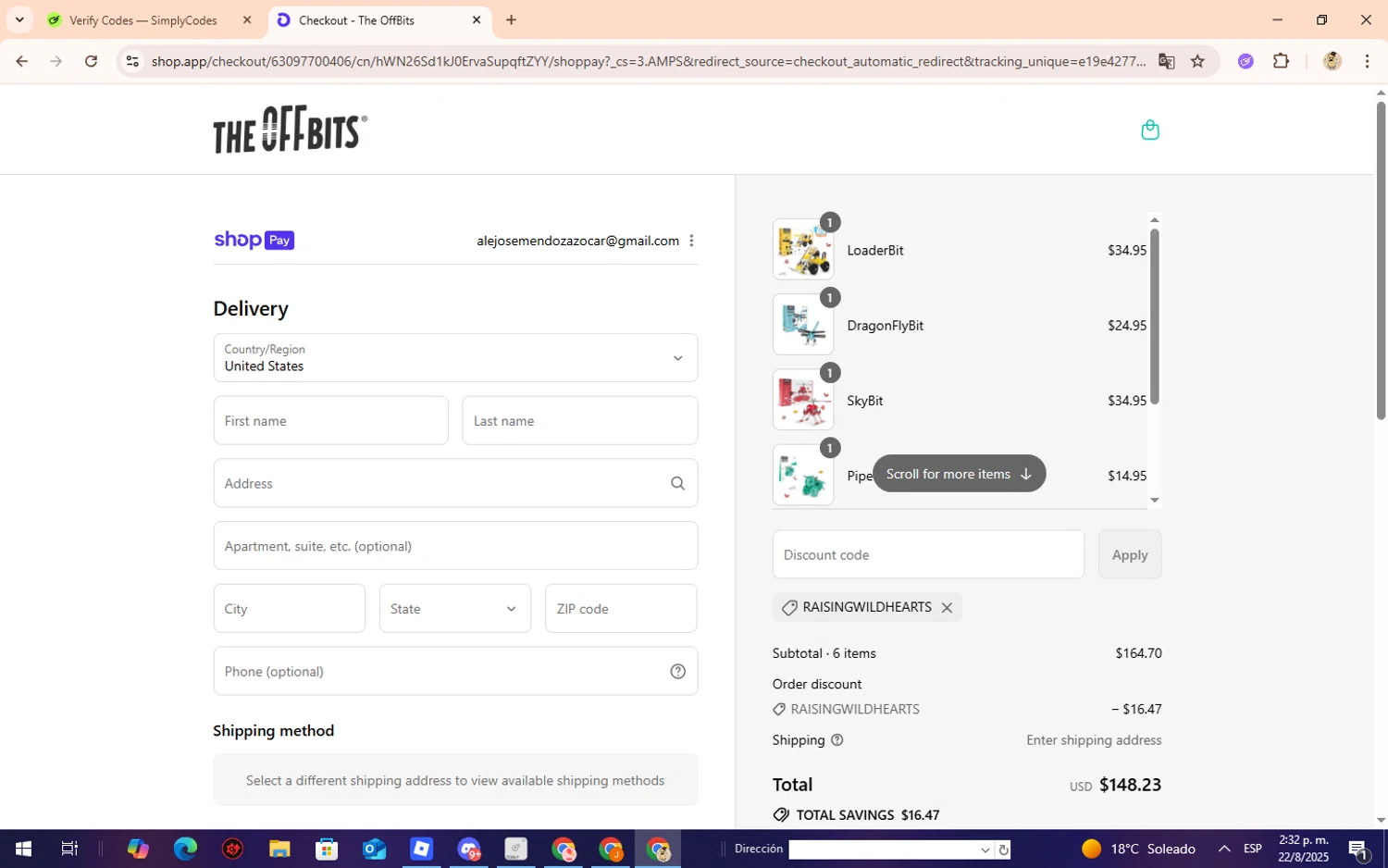This screenshot has height=868, width=1388.
Task: Click the 18°C Soleado weather widget
Action: 1138,849
